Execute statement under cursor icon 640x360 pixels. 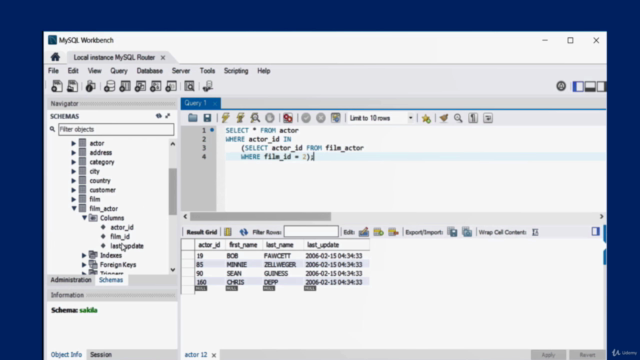click(x=240, y=118)
